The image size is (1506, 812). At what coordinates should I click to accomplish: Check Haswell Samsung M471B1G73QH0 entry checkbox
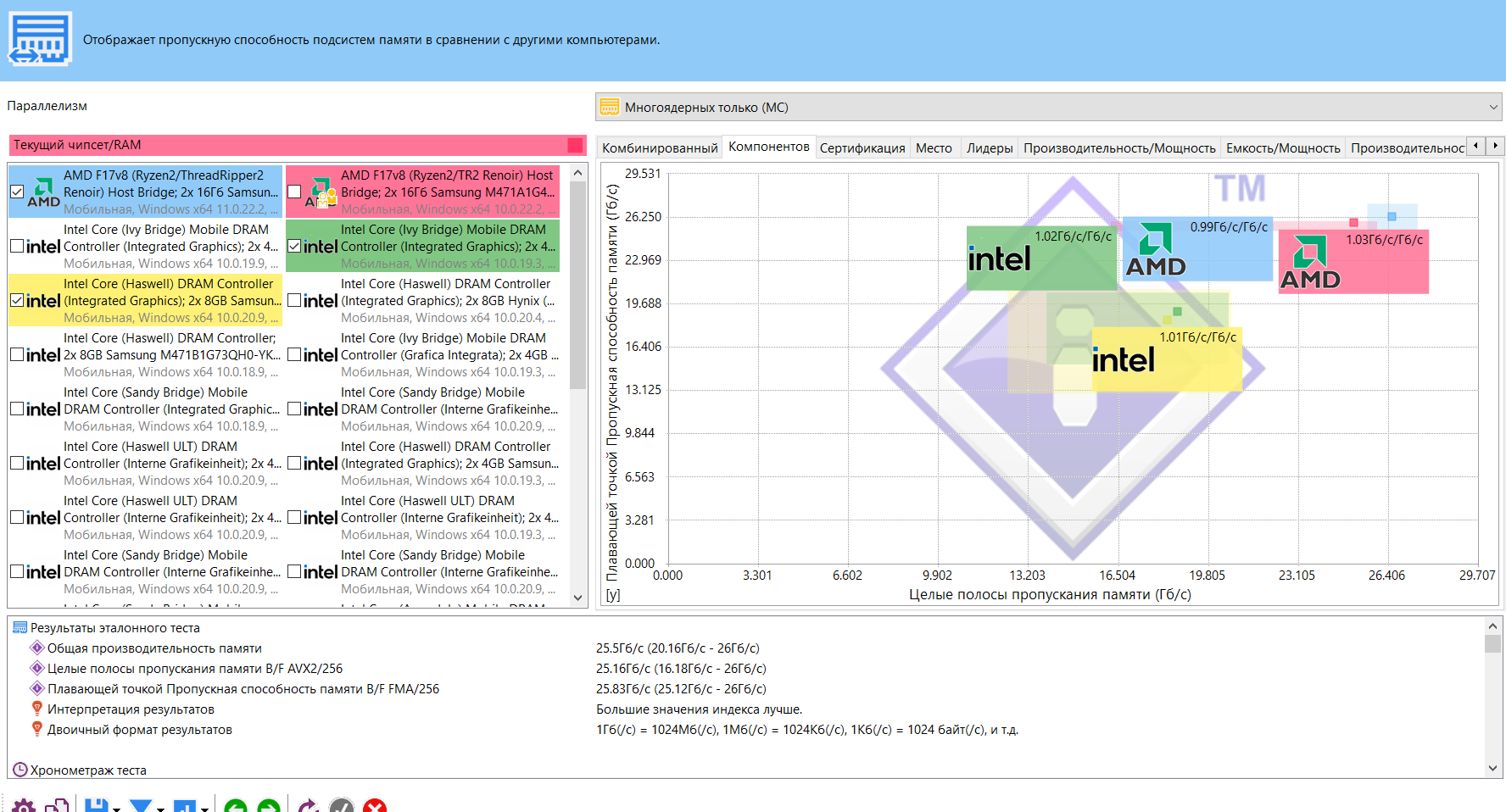[17, 354]
